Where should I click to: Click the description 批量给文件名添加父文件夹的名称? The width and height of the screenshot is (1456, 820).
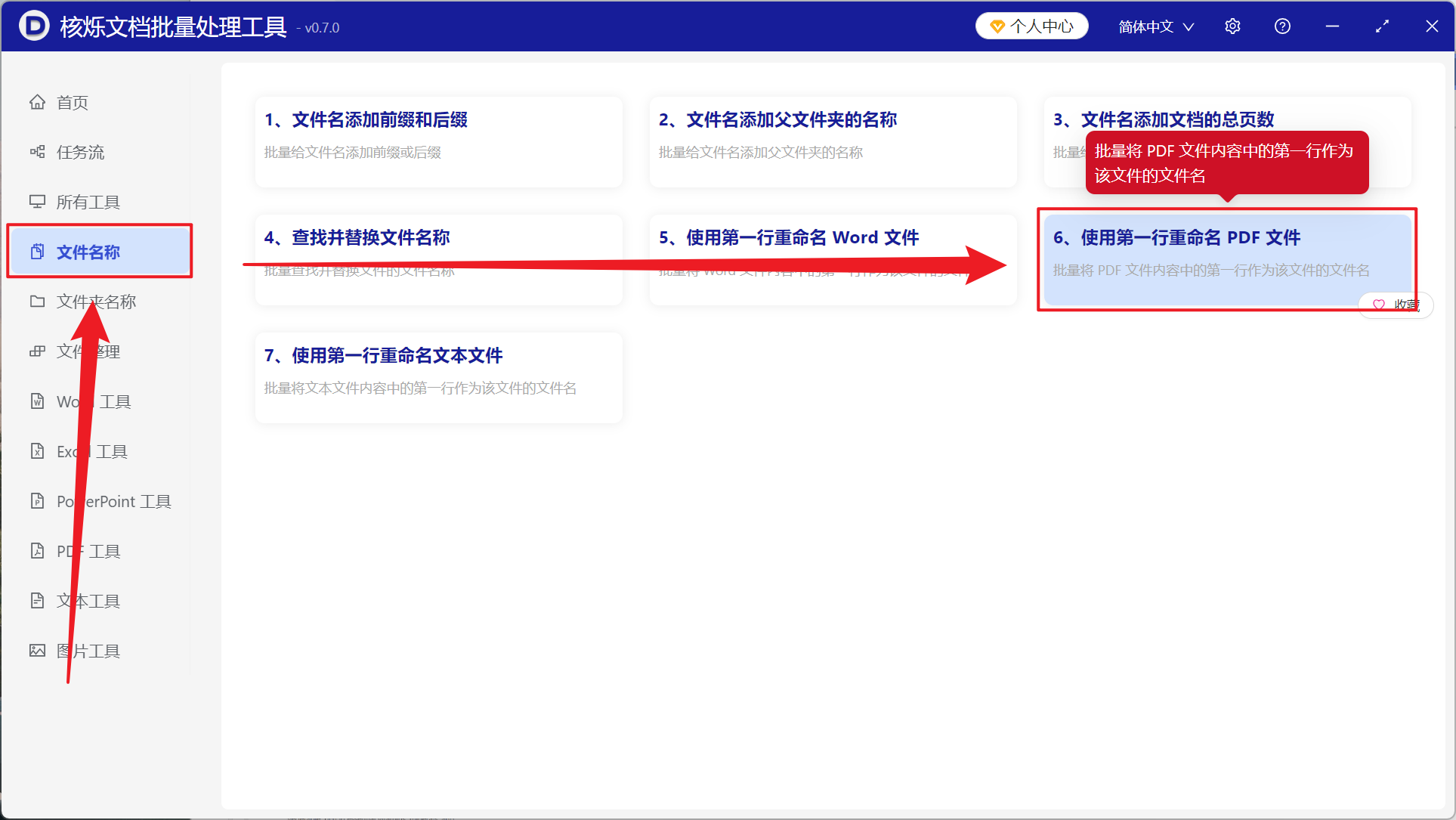(x=761, y=152)
